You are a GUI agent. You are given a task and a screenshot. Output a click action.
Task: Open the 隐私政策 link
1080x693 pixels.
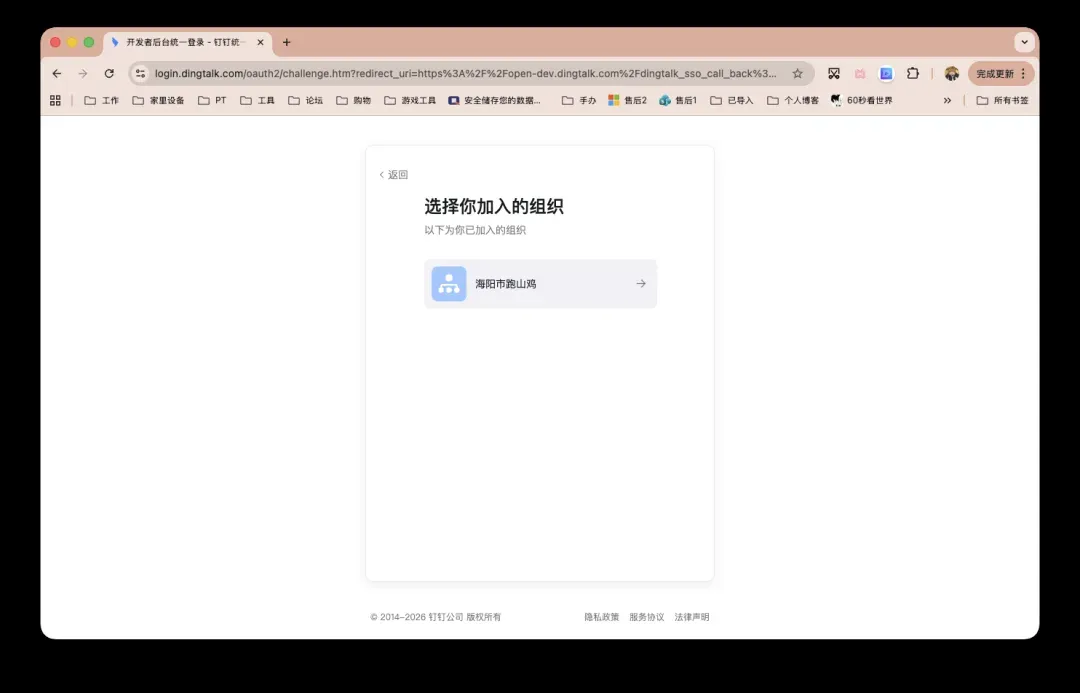click(x=601, y=617)
